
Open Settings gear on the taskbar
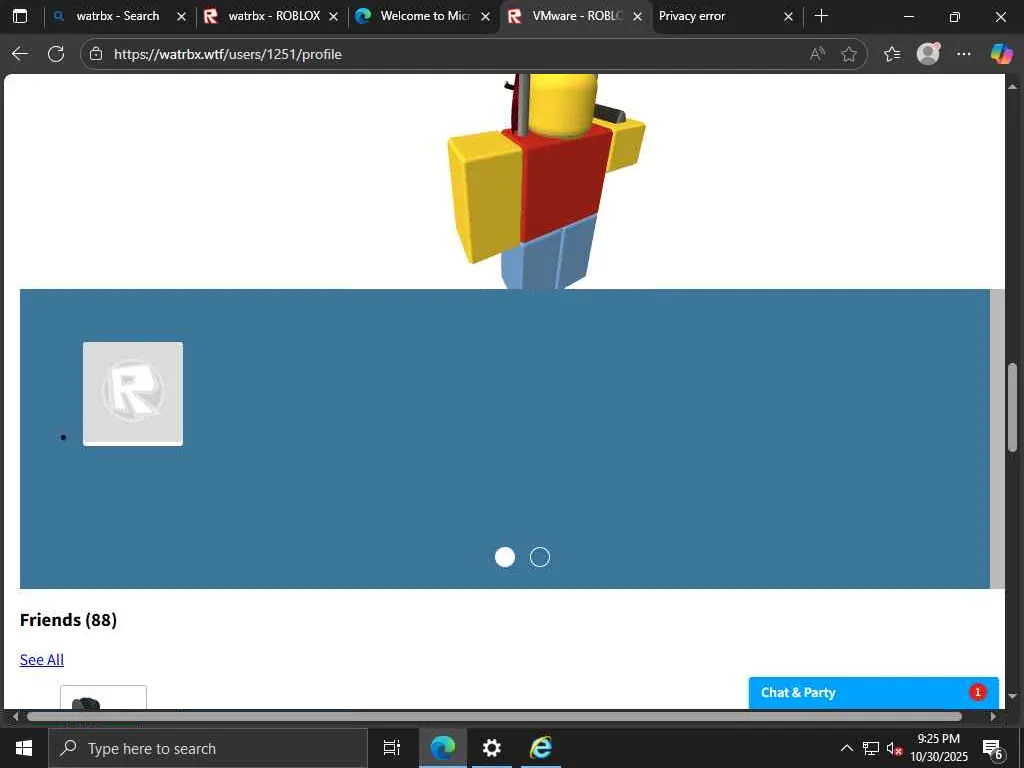coord(491,748)
